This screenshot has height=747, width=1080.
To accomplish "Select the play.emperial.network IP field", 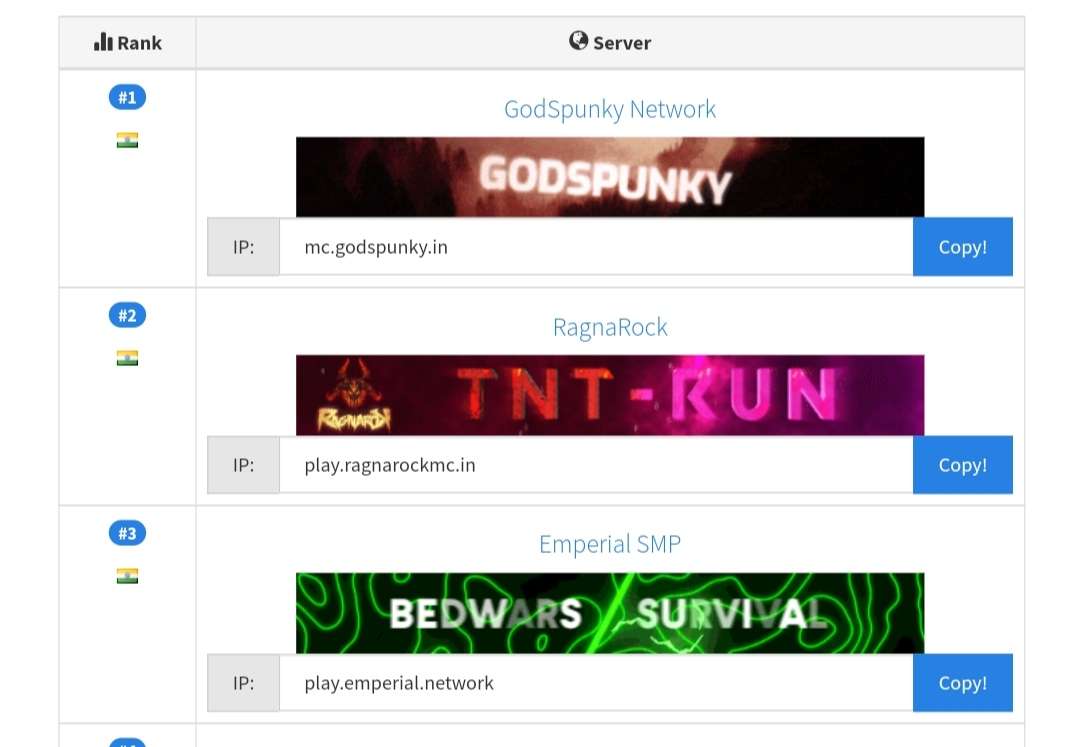I will point(595,683).
